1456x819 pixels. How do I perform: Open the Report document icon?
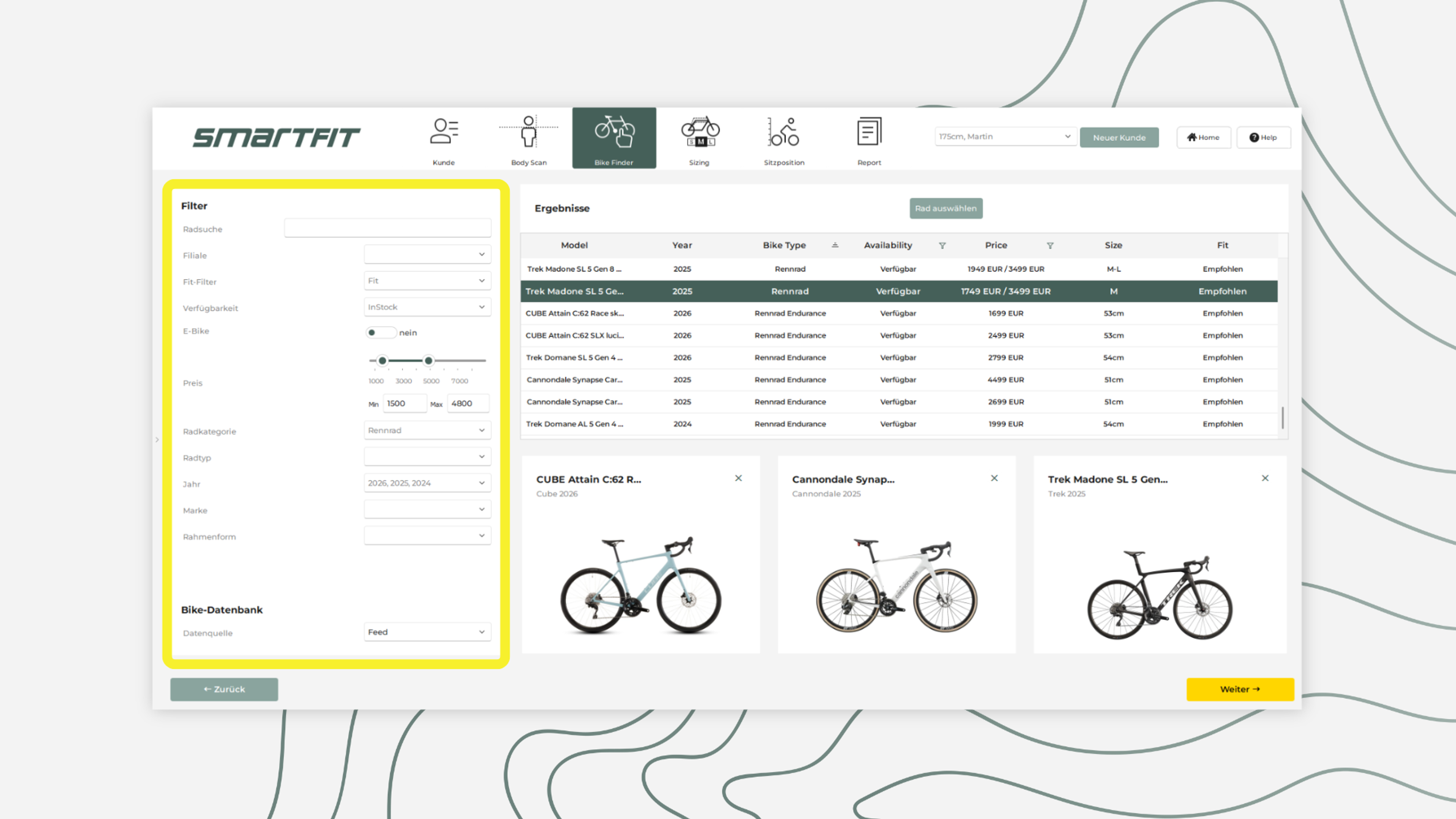pos(869,132)
